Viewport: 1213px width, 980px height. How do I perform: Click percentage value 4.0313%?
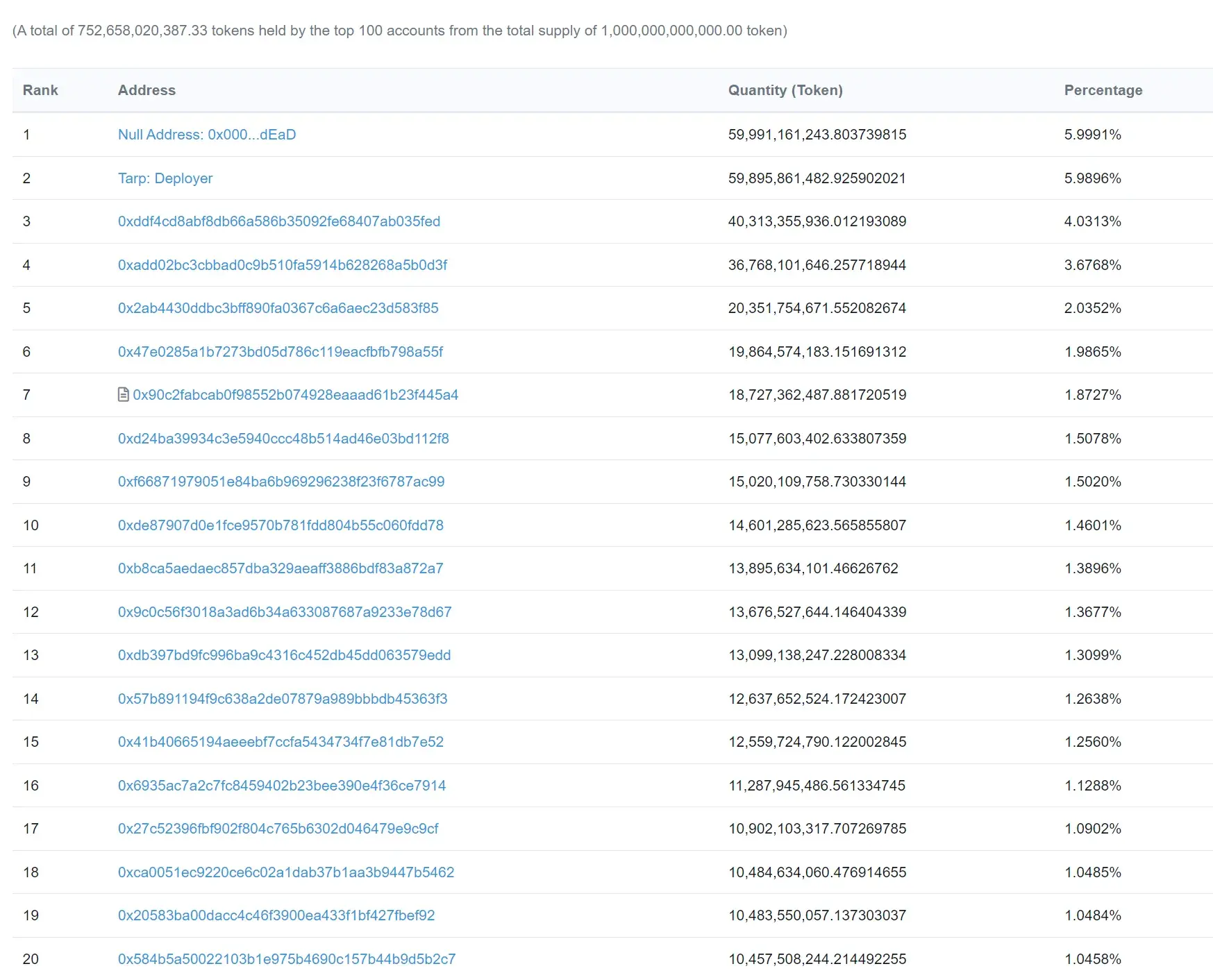pyautogui.click(x=1093, y=221)
